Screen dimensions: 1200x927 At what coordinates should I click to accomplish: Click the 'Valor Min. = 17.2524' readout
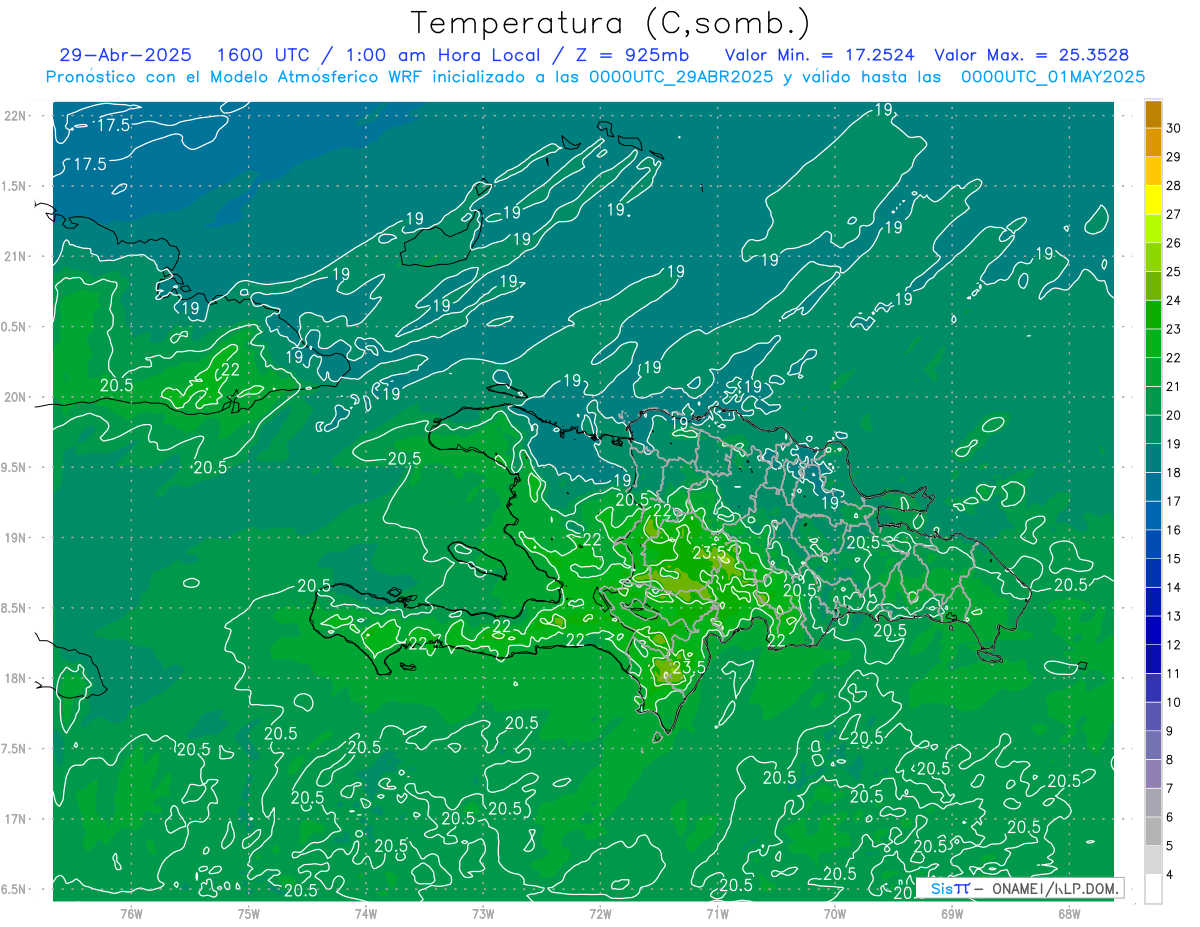click(x=819, y=56)
